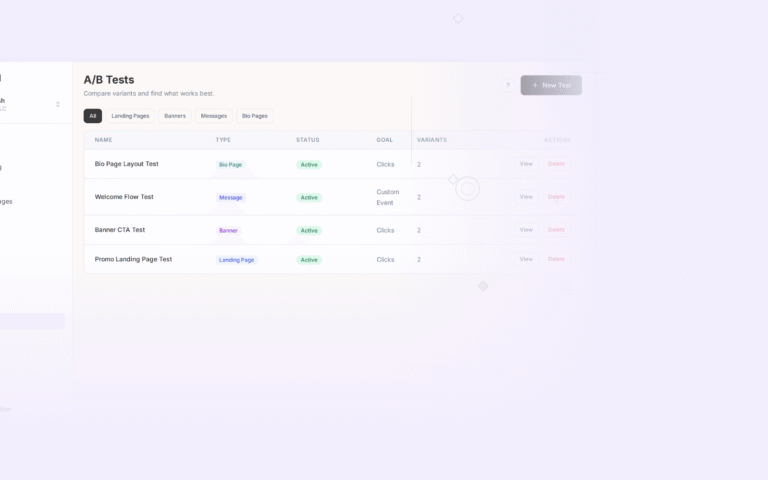Click Active status of Banner CTA Test

(x=309, y=230)
